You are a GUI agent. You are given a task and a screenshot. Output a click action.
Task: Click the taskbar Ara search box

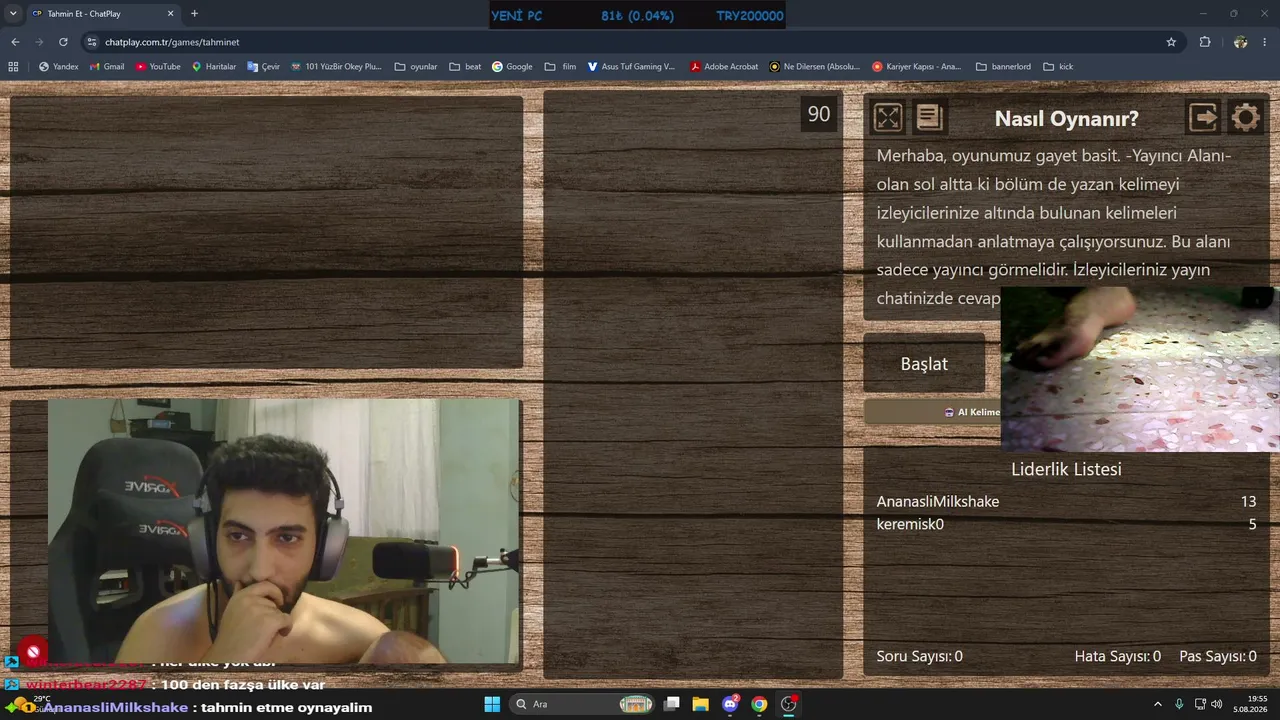pyautogui.click(x=583, y=704)
